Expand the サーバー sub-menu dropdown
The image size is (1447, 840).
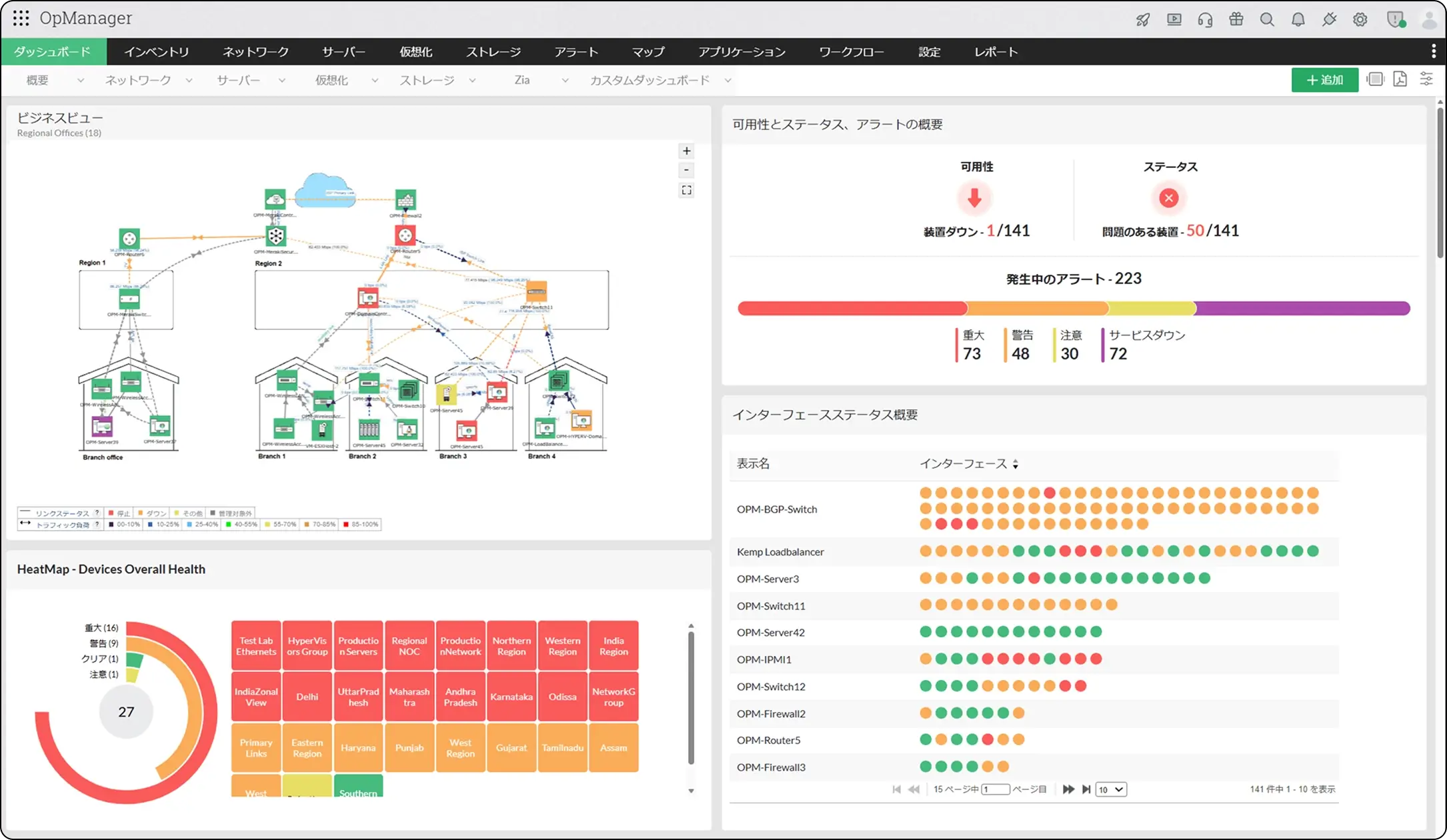[x=282, y=81]
